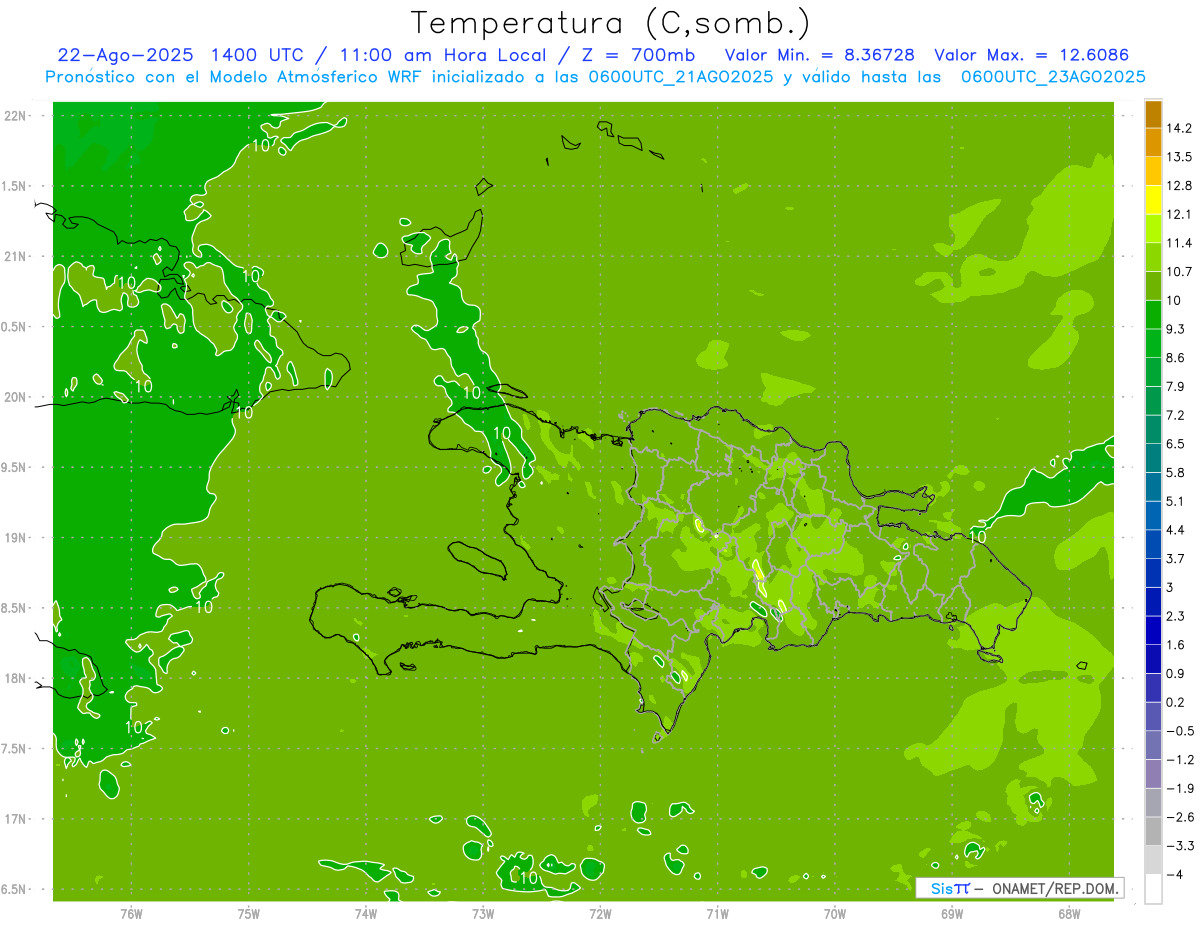The height and width of the screenshot is (927, 1200).
Task: Click the "-3.3" colorbar label
Action: click(x=1179, y=846)
